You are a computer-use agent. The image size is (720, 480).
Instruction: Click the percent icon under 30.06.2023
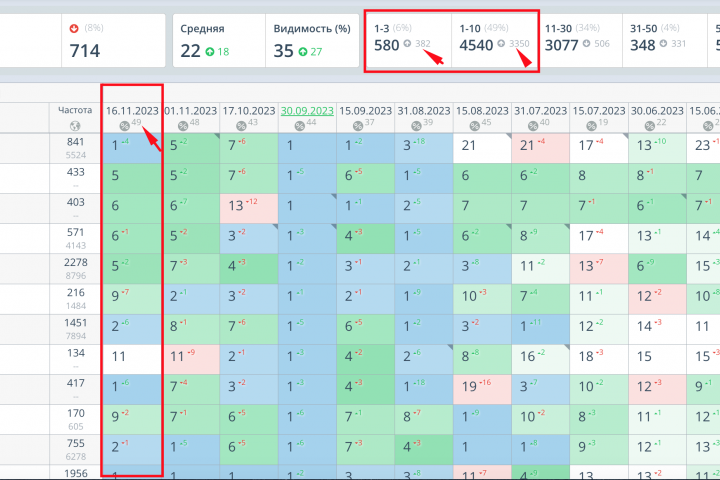tap(649, 125)
